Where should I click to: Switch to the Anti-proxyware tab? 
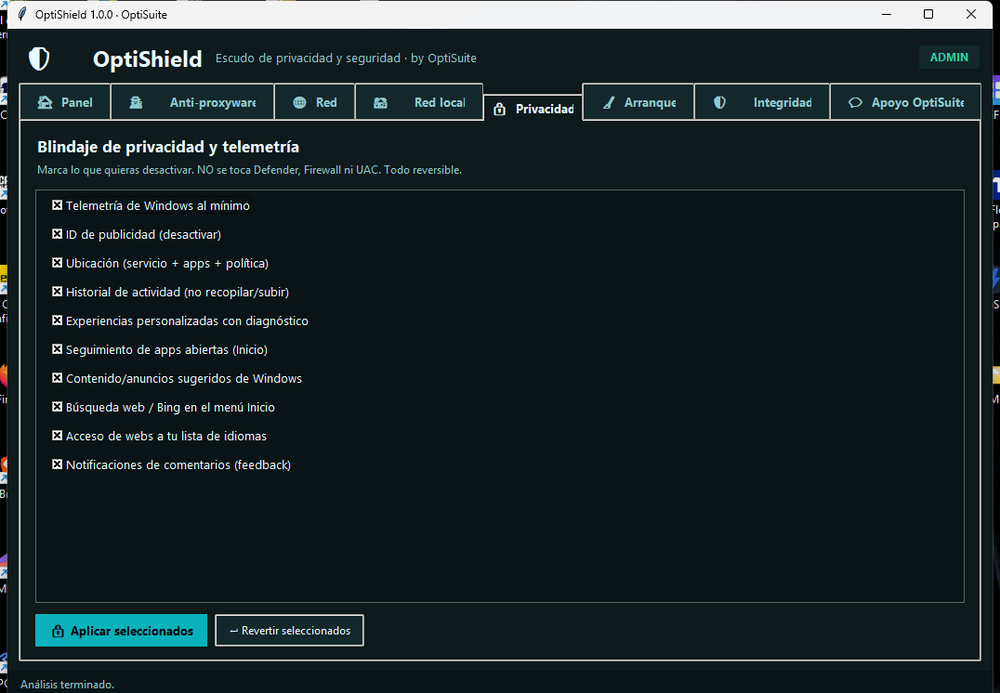[193, 102]
